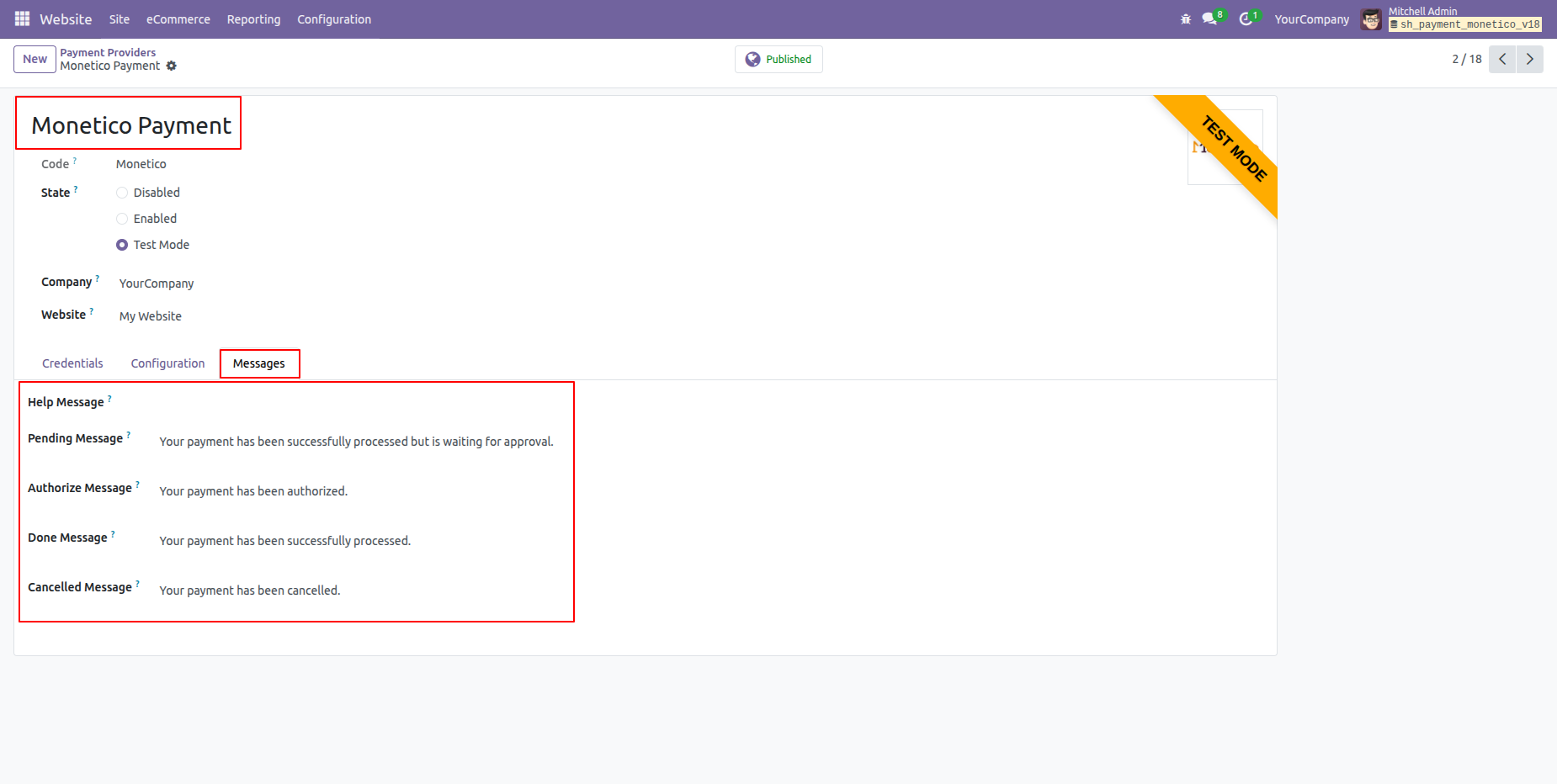Switch to the Credentials tab

72,363
